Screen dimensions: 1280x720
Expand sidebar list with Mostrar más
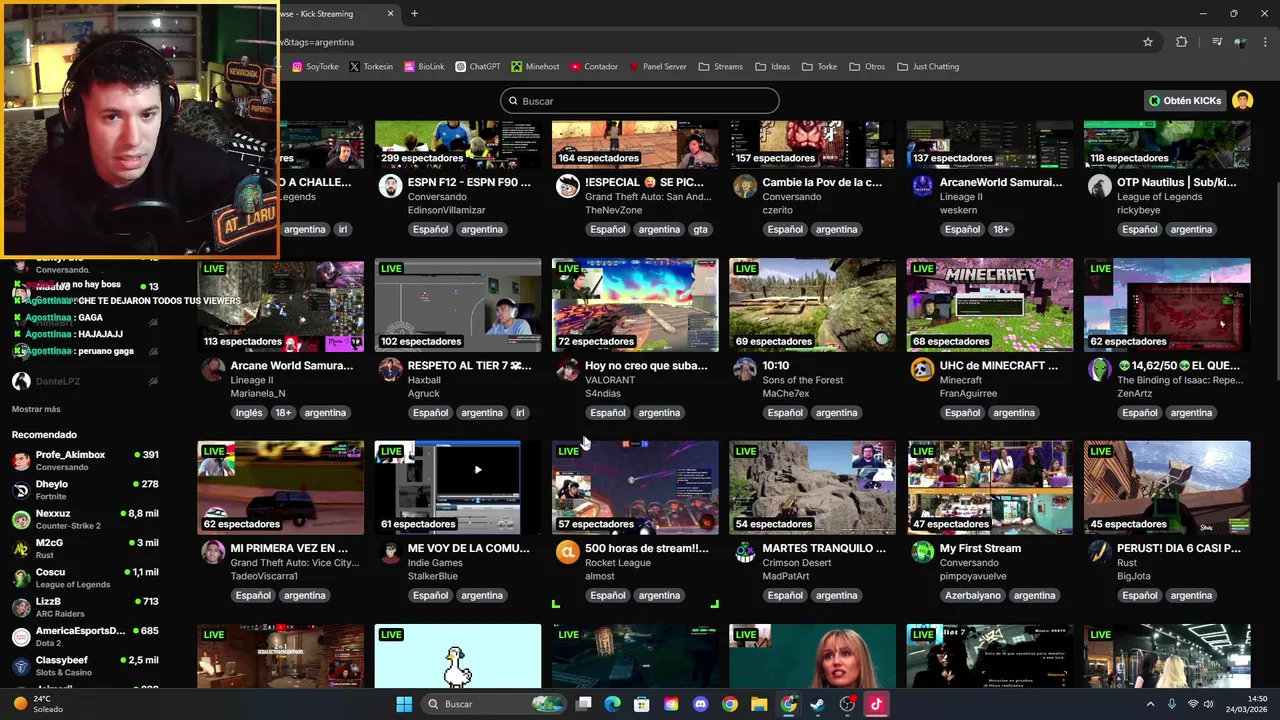[36, 409]
